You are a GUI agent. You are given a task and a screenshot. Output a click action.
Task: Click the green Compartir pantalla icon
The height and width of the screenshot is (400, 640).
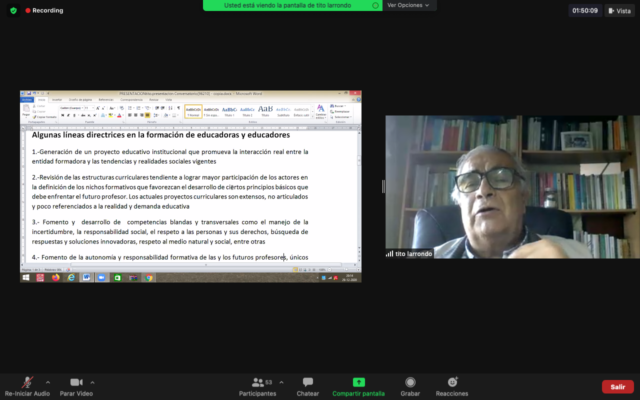(359, 382)
